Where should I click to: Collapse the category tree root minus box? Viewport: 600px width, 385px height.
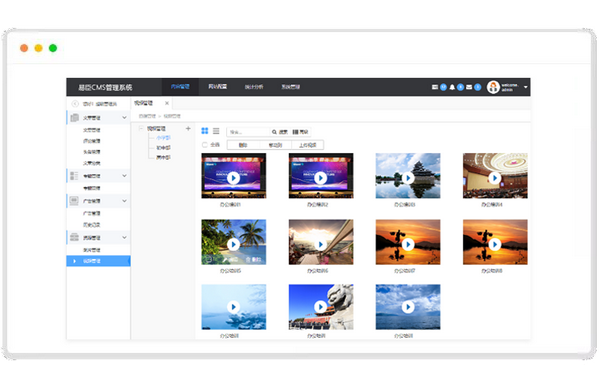(x=141, y=129)
